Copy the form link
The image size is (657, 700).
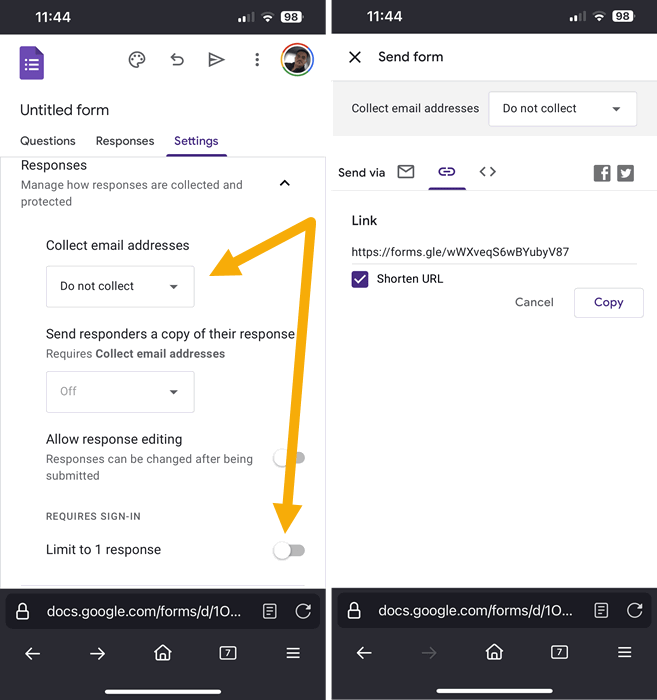tap(609, 303)
